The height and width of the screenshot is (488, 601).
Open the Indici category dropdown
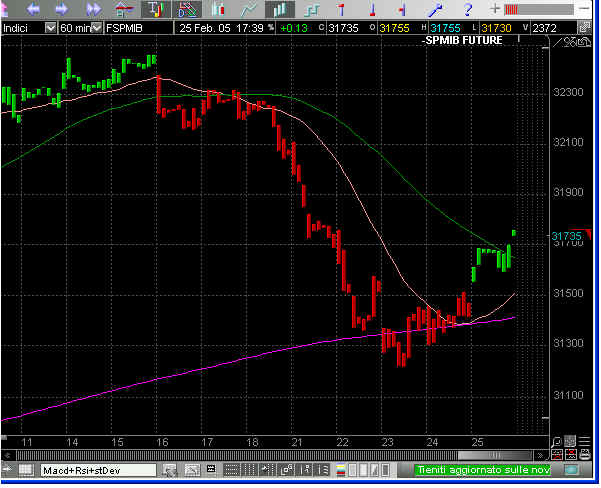[52, 28]
